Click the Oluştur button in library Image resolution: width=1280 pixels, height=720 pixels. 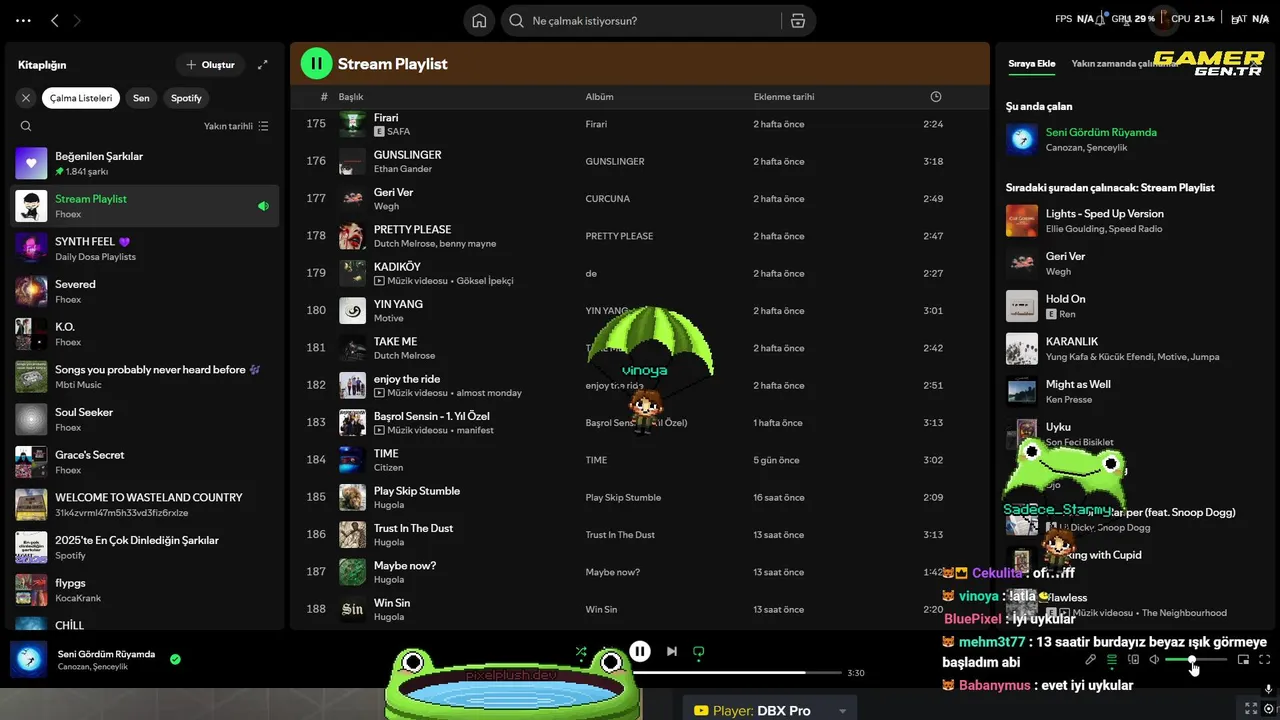click(x=210, y=65)
